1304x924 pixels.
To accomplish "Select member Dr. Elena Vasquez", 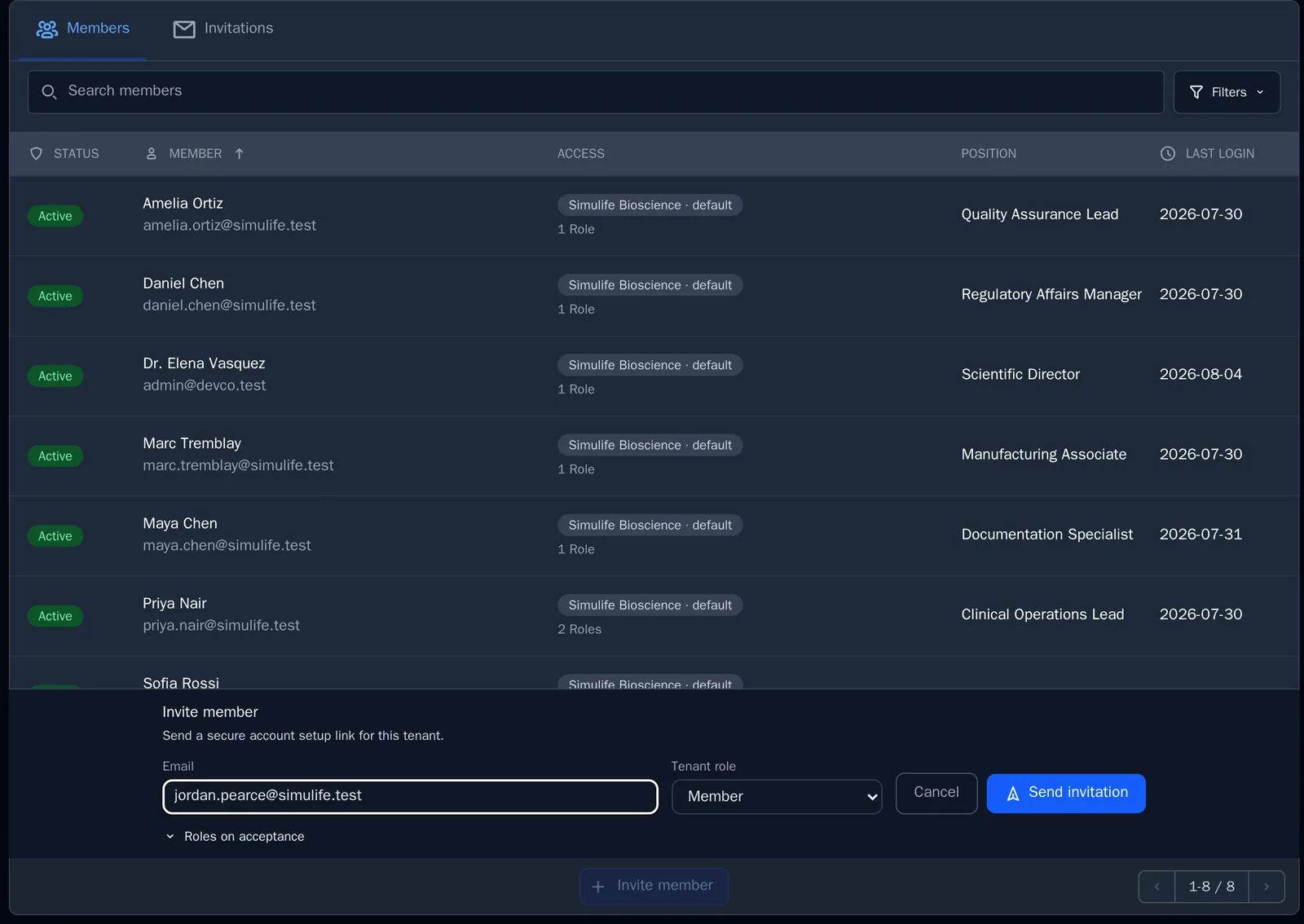I will (204, 363).
